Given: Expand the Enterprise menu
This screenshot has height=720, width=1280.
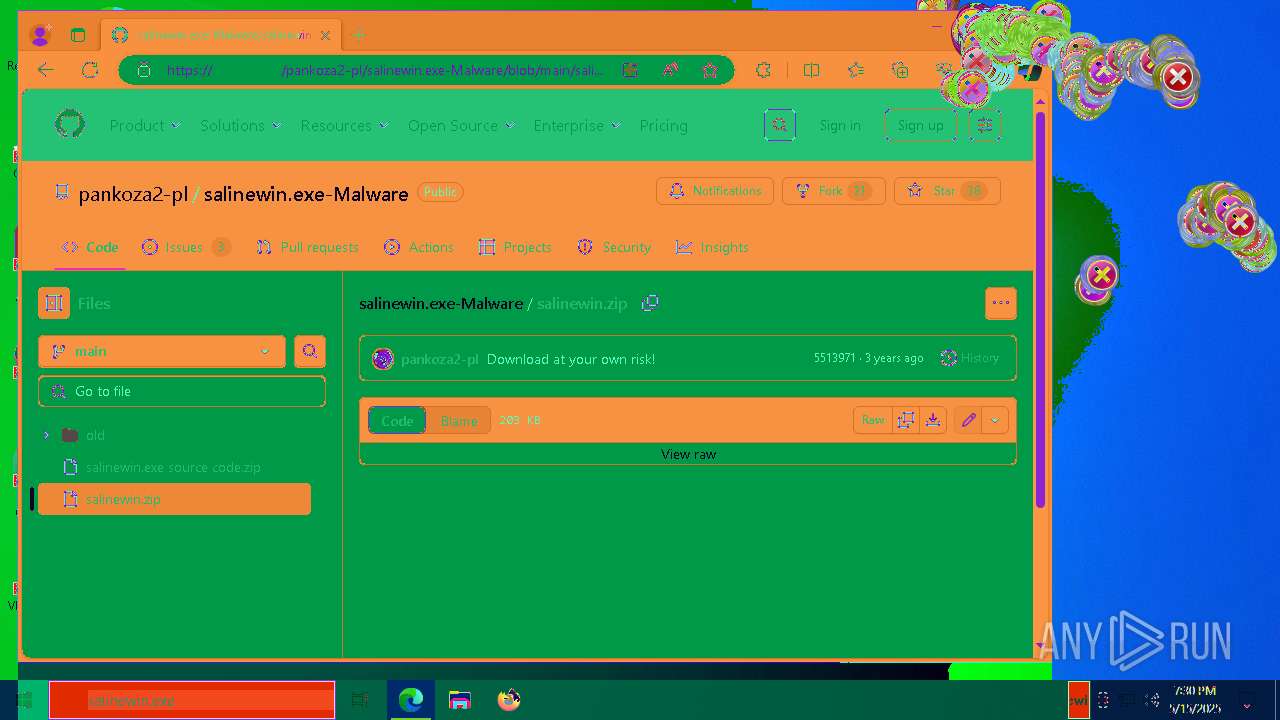Looking at the screenshot, I should pos(577,126).
